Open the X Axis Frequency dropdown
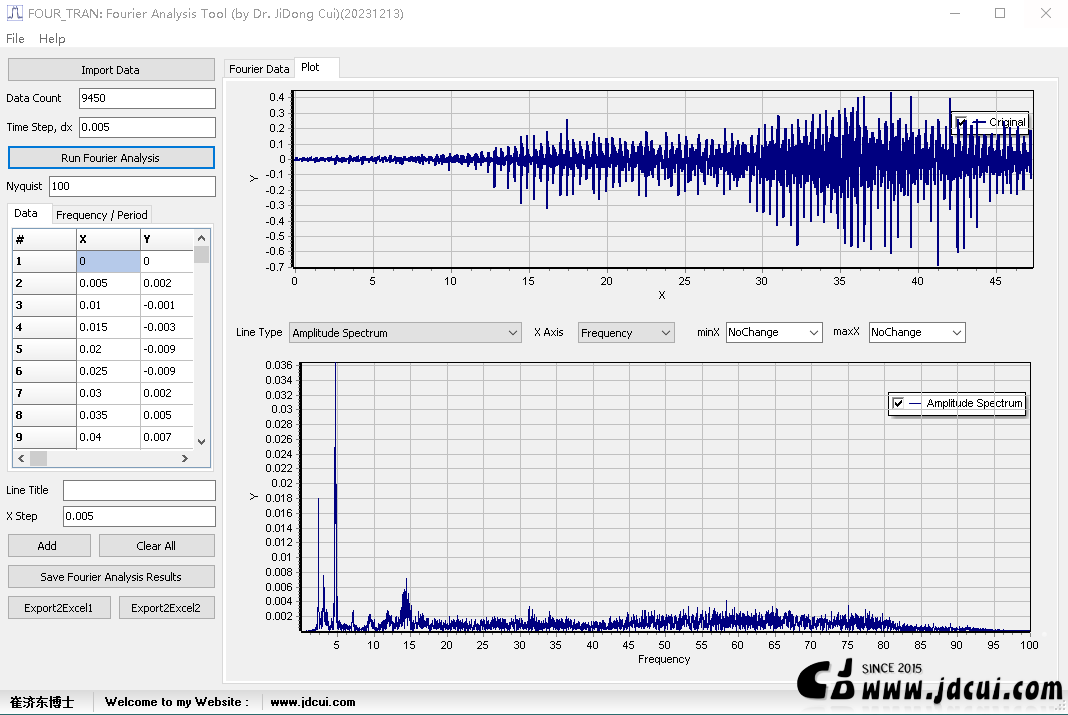Screen dimensions: 1068x715 pos(626,333)
